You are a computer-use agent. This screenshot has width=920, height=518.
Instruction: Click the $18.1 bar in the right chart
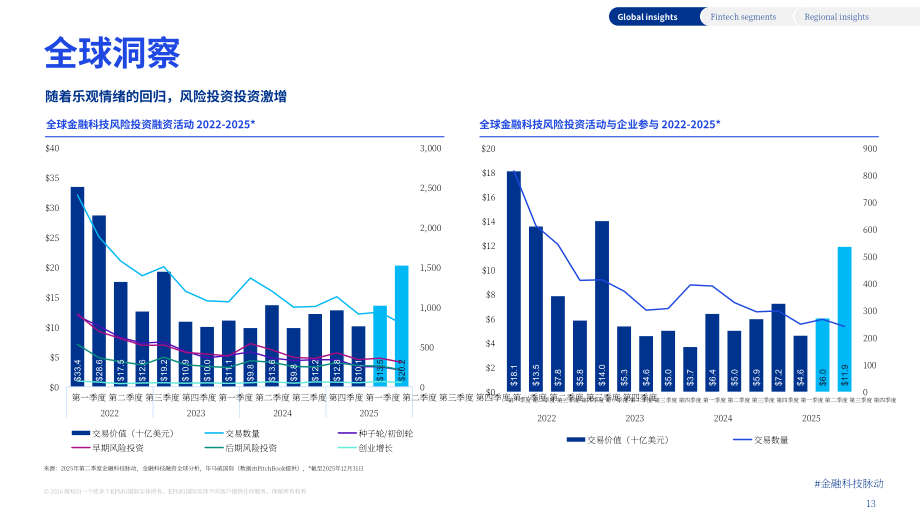point(514,282)
